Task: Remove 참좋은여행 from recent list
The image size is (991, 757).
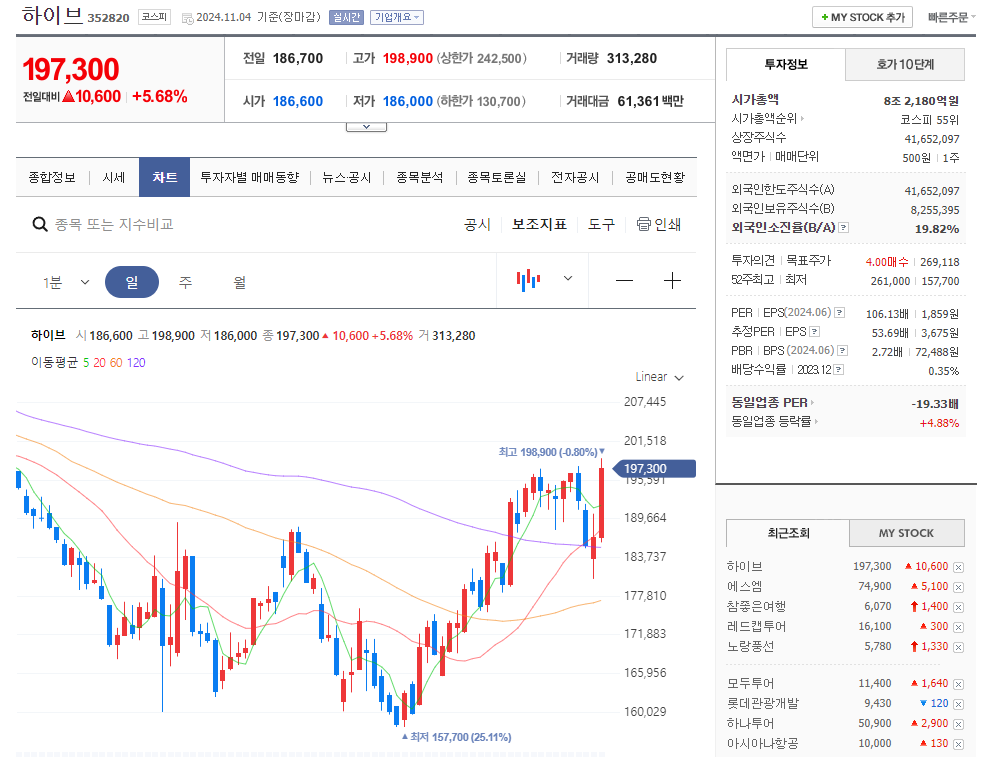Action: click(958, 607)
